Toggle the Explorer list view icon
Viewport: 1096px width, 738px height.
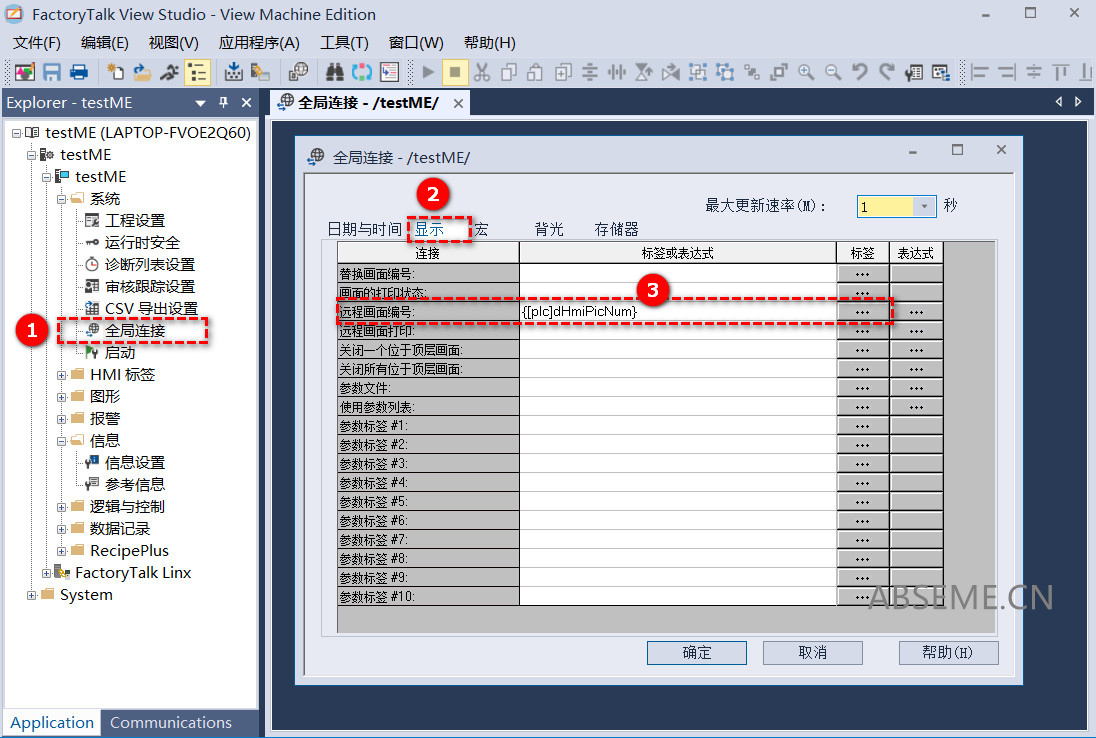point(197,72)
